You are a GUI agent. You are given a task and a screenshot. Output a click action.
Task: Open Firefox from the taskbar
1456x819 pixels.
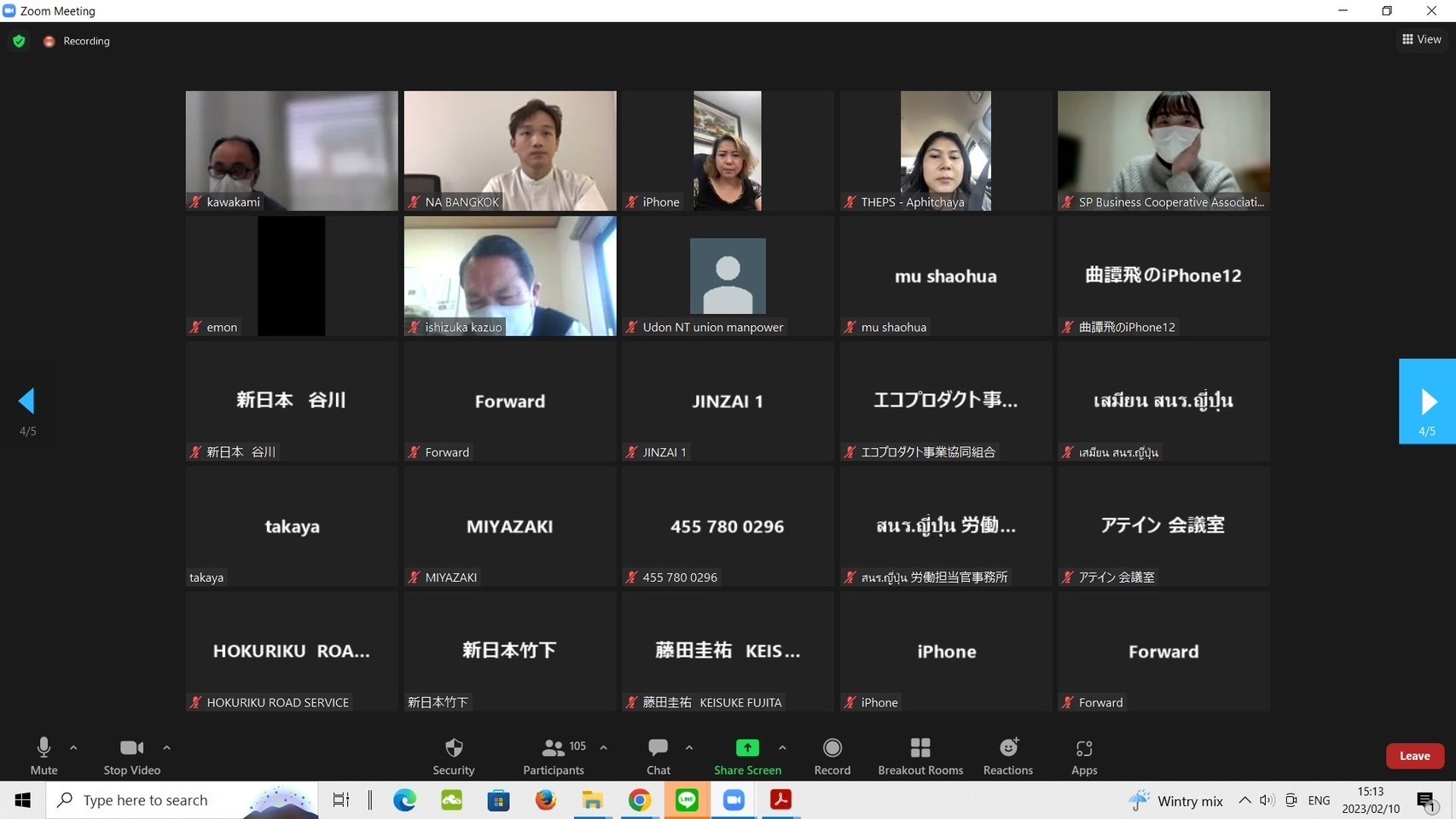(545, 800)
